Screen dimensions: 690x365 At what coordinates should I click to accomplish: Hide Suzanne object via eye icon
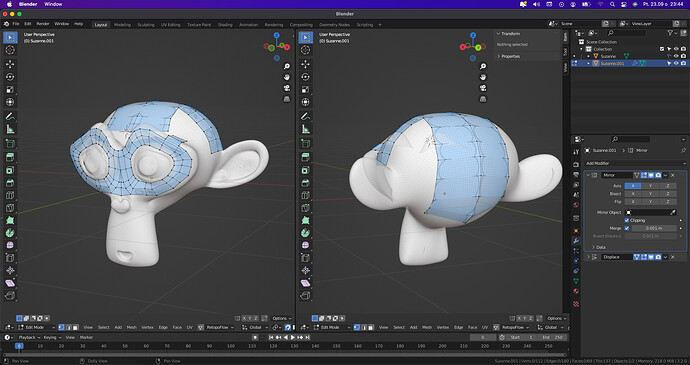(676, 56)
